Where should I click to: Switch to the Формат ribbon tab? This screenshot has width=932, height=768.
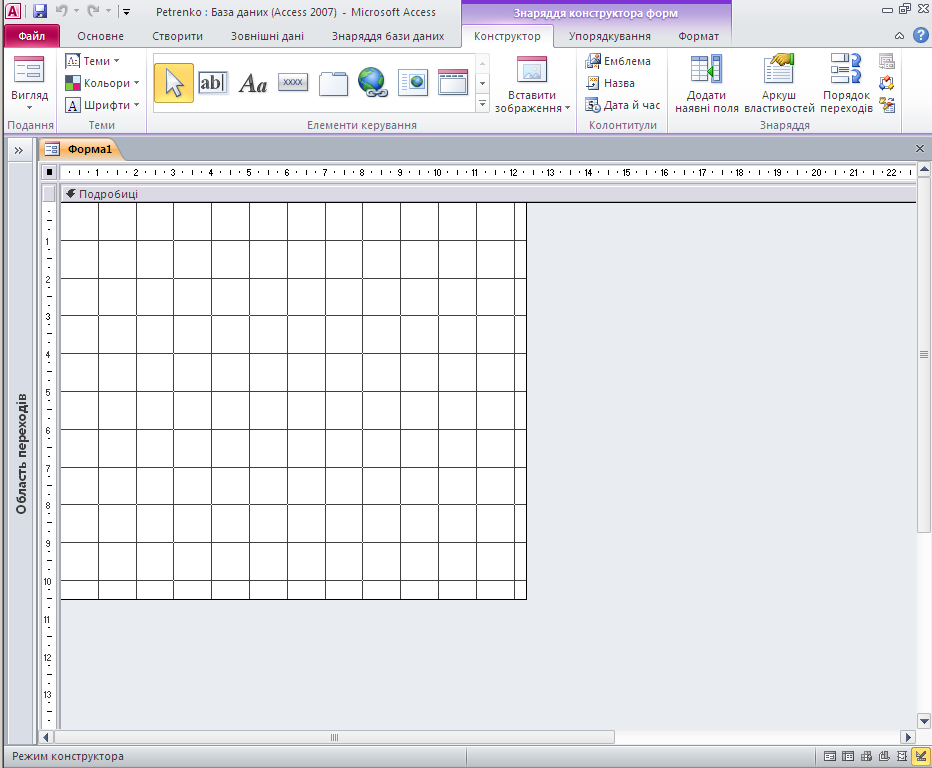click(698, 36)
